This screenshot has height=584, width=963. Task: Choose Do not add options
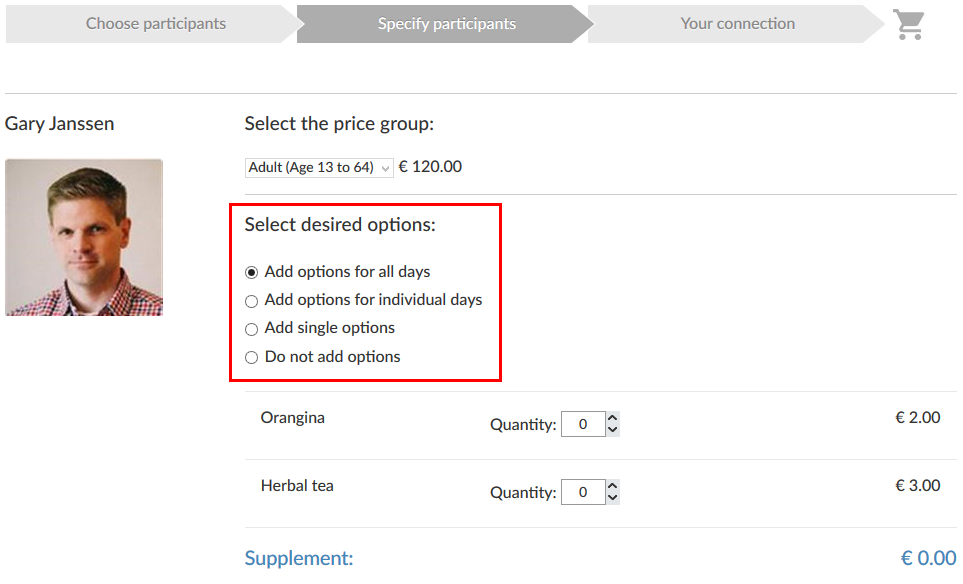coord(252,357)
